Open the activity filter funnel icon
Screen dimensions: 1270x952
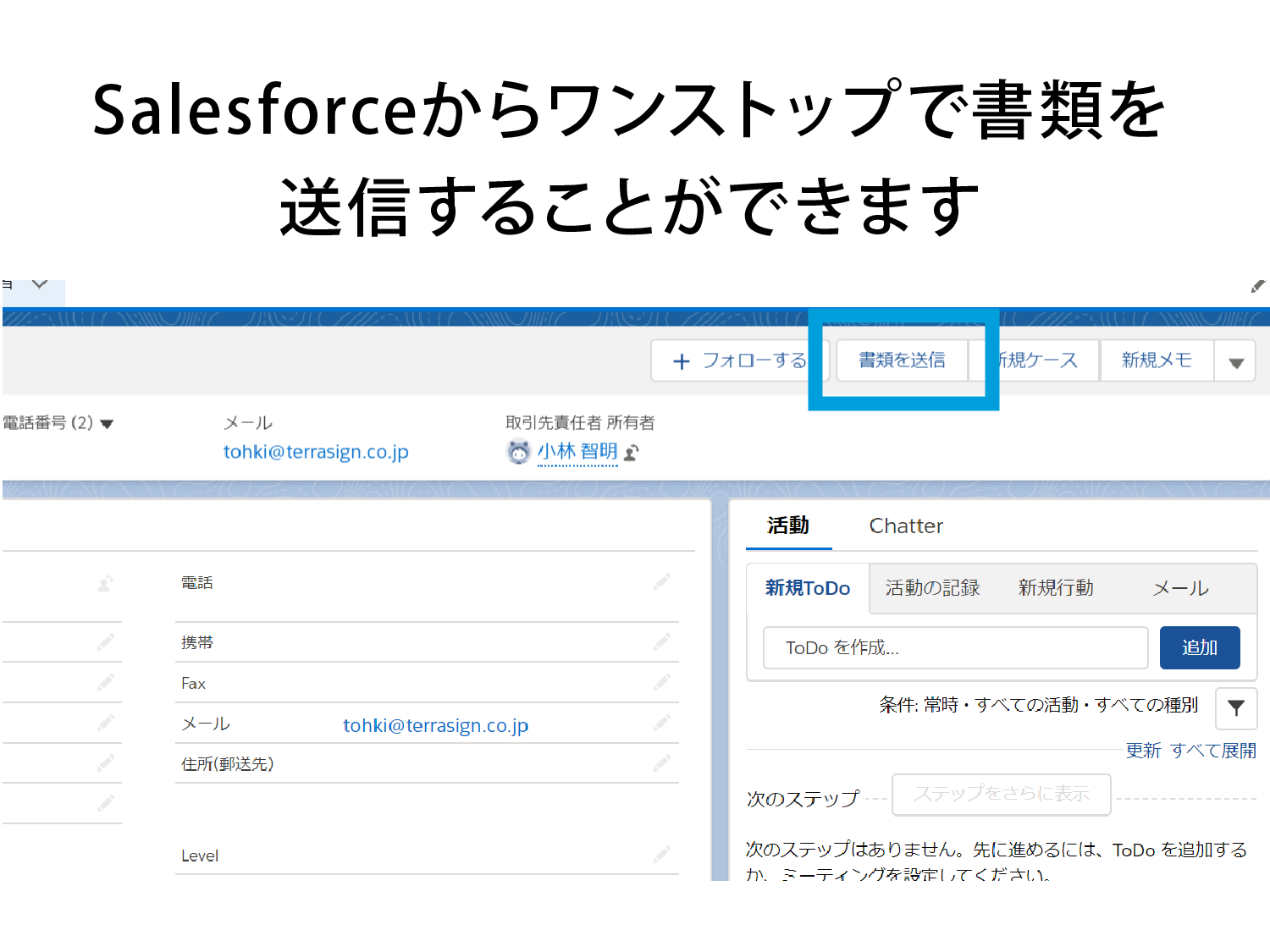[1236, 708]
